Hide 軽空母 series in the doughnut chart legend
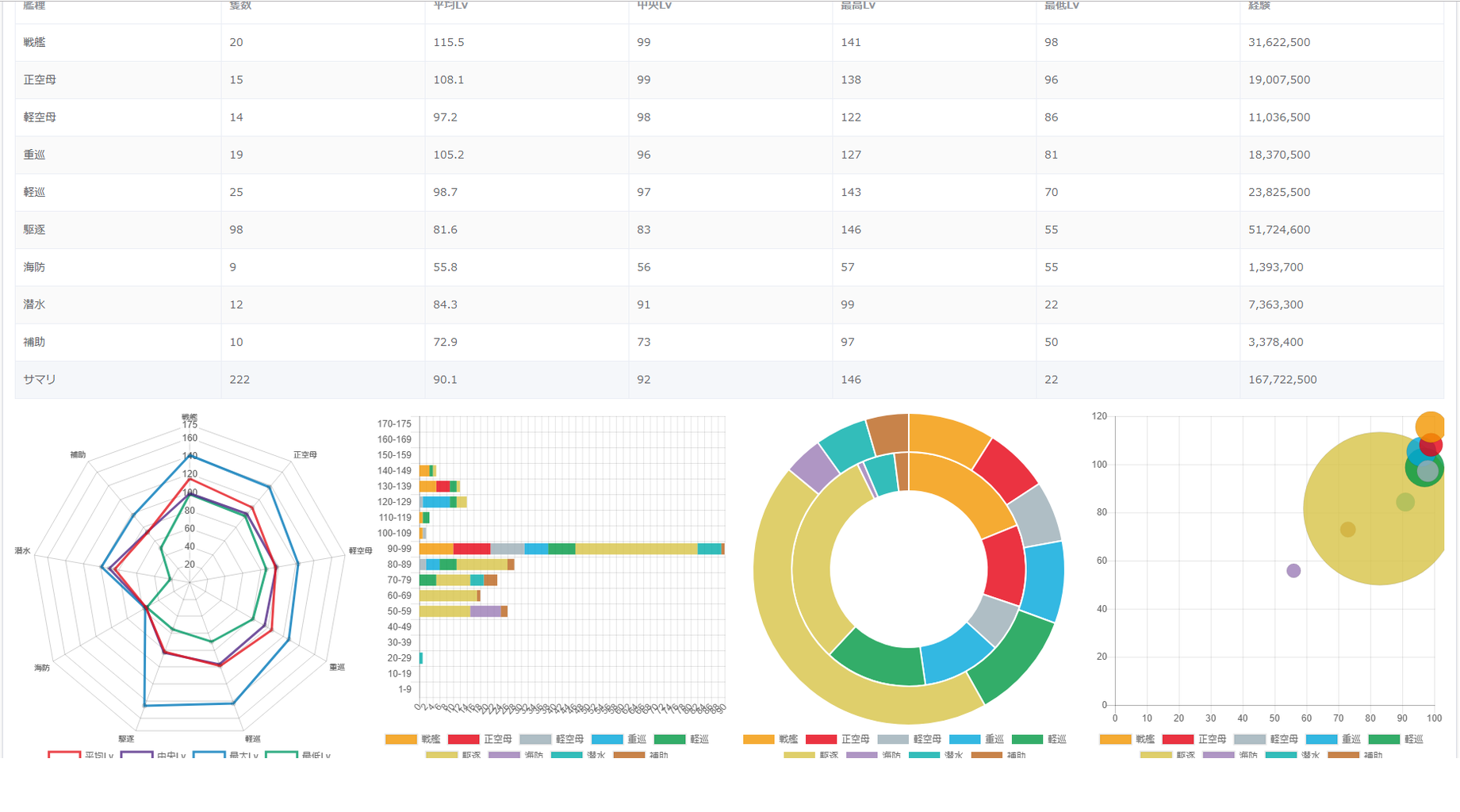 point(909,739)
